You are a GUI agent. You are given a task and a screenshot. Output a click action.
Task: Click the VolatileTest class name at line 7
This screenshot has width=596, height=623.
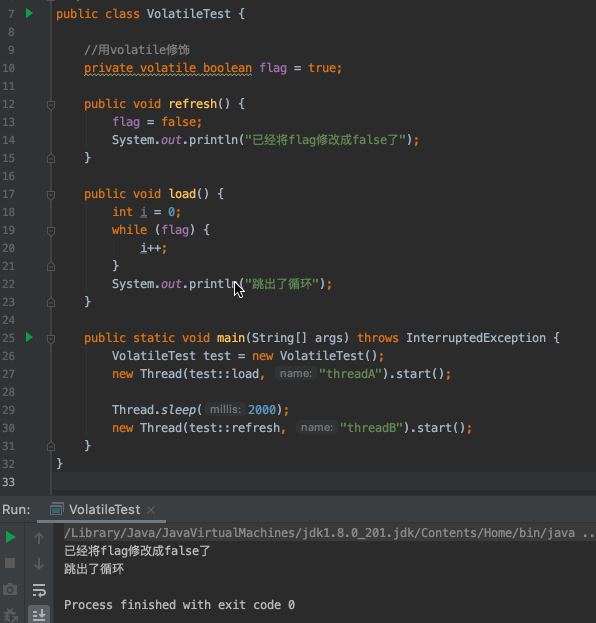[188, 14]
